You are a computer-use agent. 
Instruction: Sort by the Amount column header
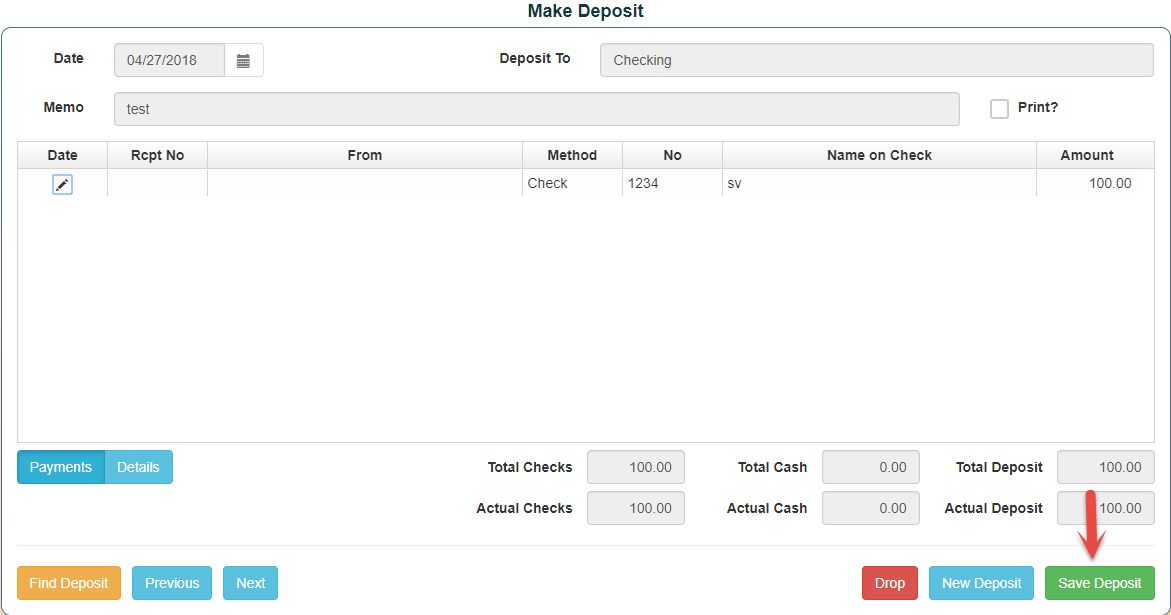(1086, 155)
